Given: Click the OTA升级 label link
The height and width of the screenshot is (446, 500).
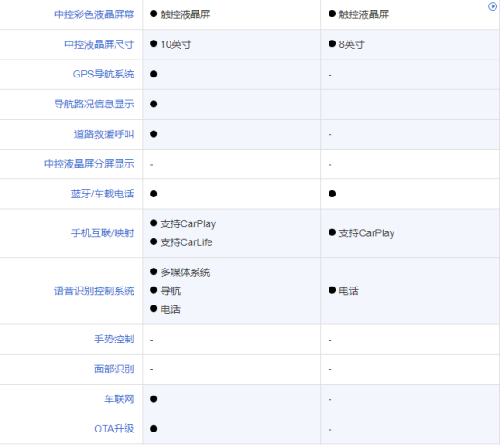Looking at the screenshot, I should (x=114, y=428).
